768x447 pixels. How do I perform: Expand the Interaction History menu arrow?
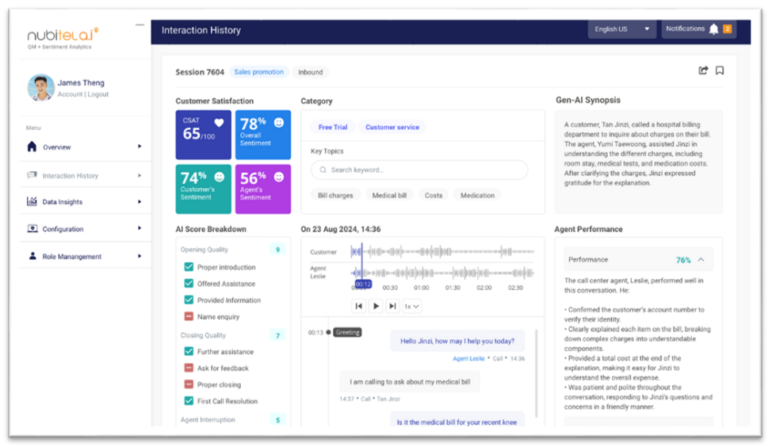tap(140, 175)
